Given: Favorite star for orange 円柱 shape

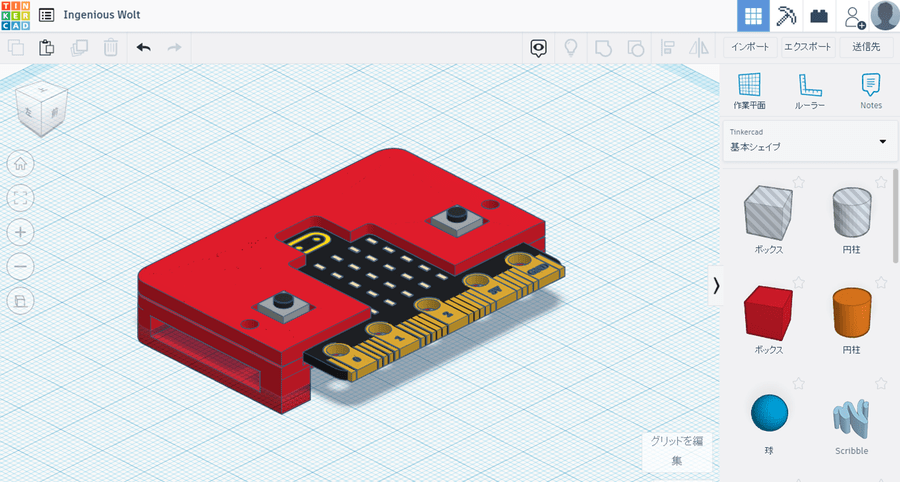Looking at the screenshot, I should 881,282.
